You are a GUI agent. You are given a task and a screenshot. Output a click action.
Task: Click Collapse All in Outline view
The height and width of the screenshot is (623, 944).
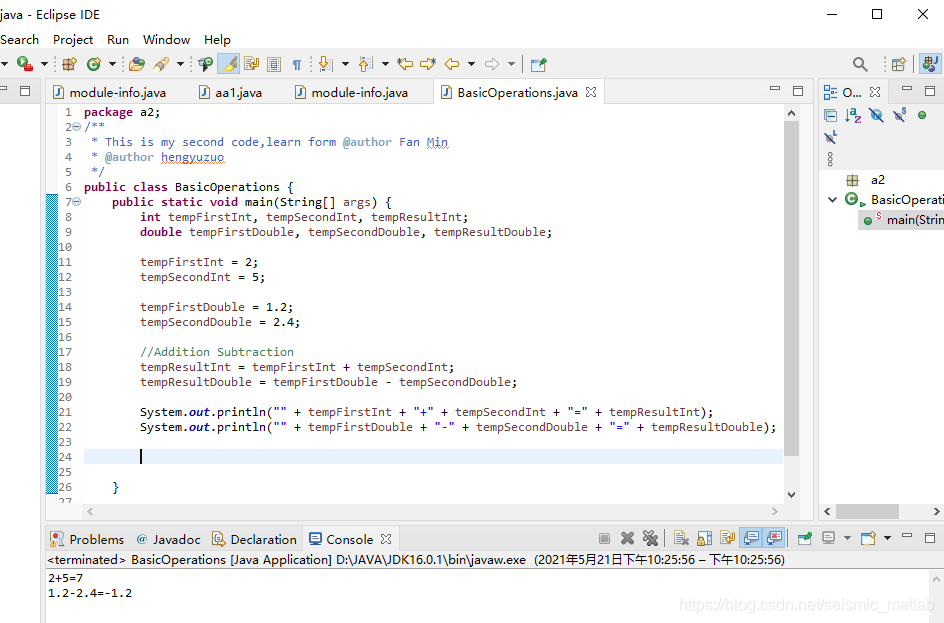point(831,115)
